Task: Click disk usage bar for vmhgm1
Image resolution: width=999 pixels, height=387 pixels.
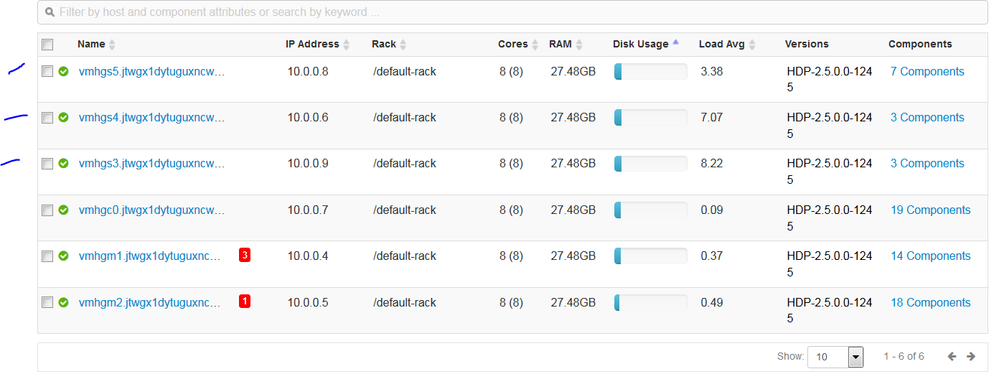Action: [650, 256]
